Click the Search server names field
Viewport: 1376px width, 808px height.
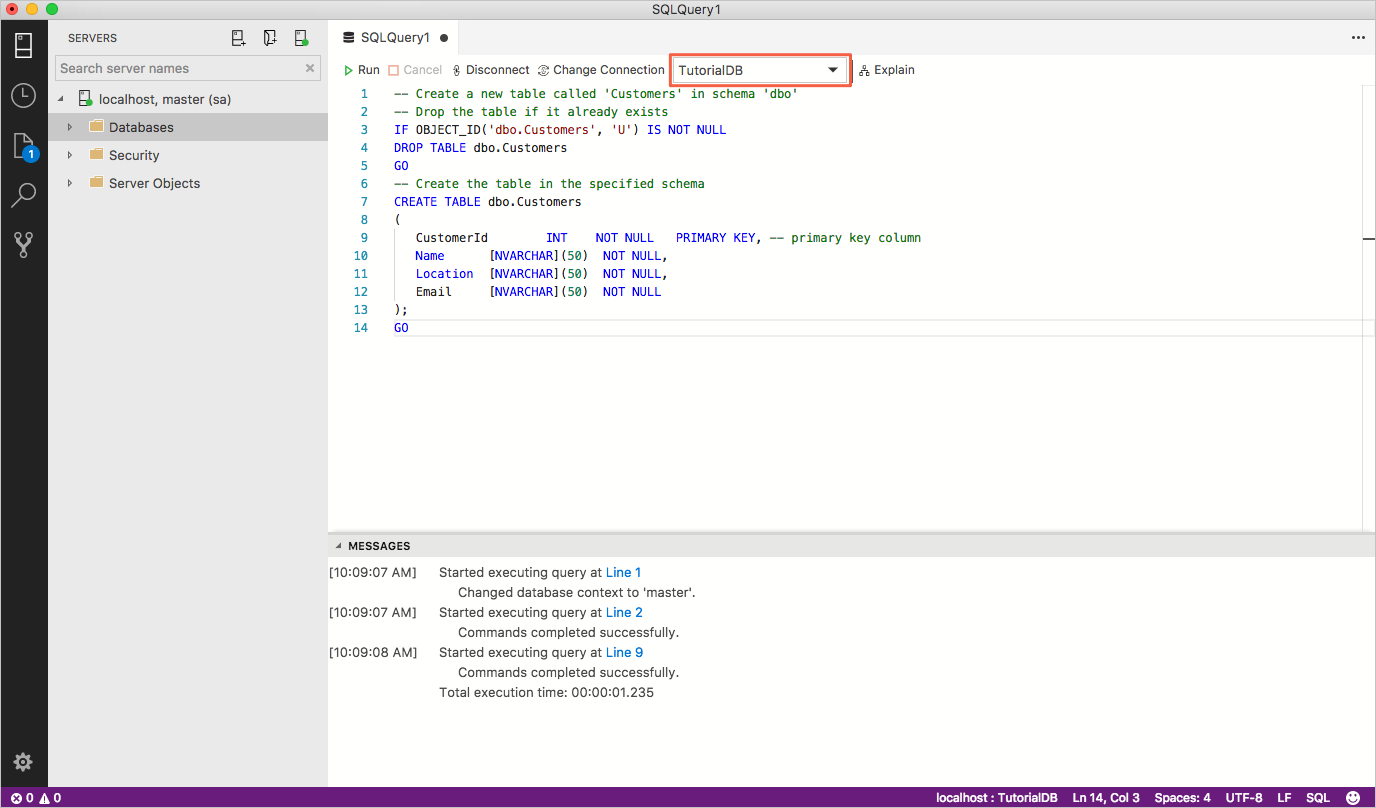click(x=178, y=68)
